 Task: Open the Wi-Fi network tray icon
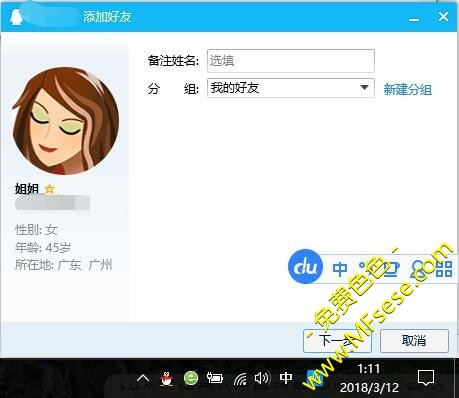pos(240,378)
